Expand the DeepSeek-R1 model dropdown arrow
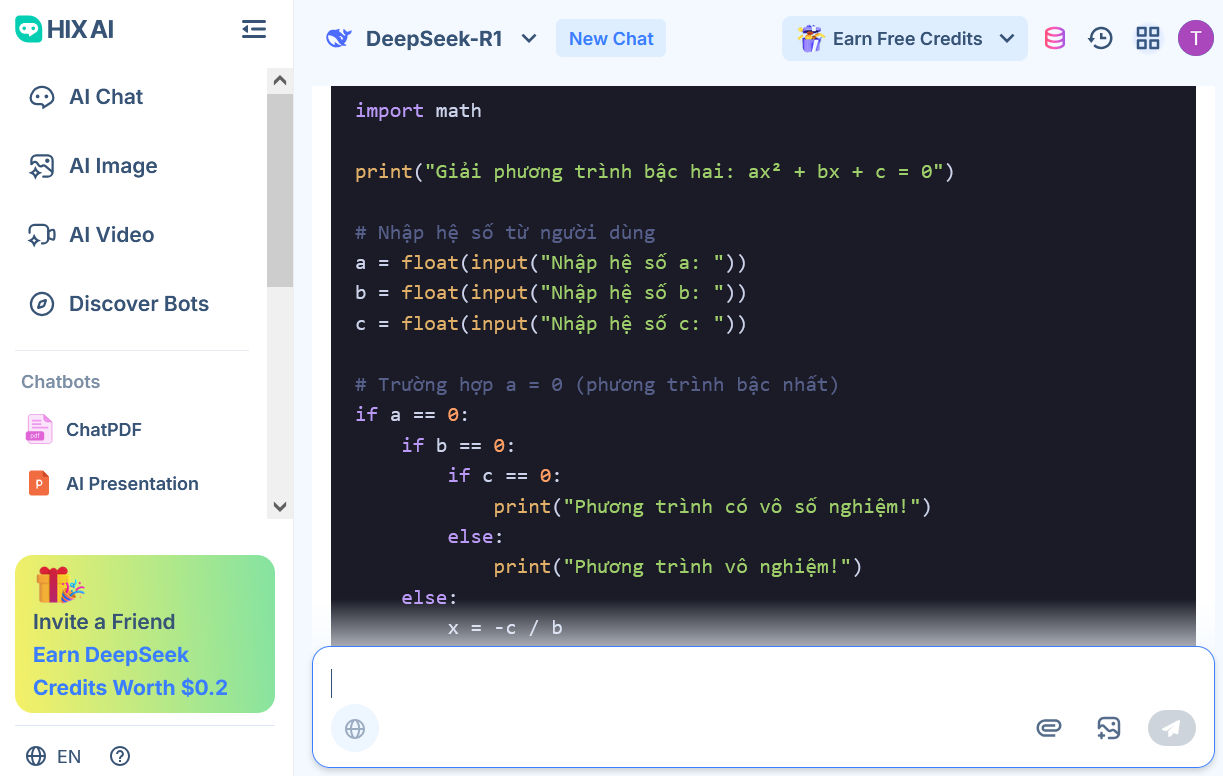Screen dimensions: 1223x776 [x=529, y=39]
